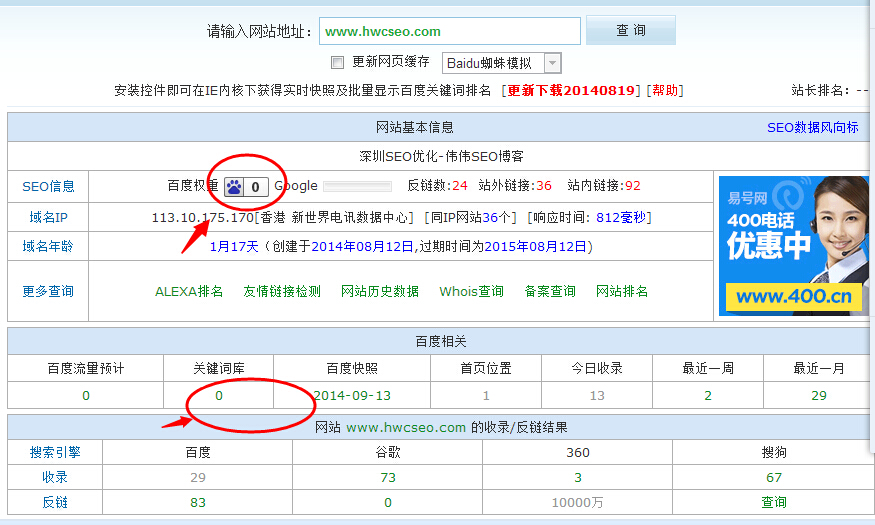Toggle the 更新网页缓存 checkbox
This screenshot has width=875, height=525.
click(x=337, y=62)
